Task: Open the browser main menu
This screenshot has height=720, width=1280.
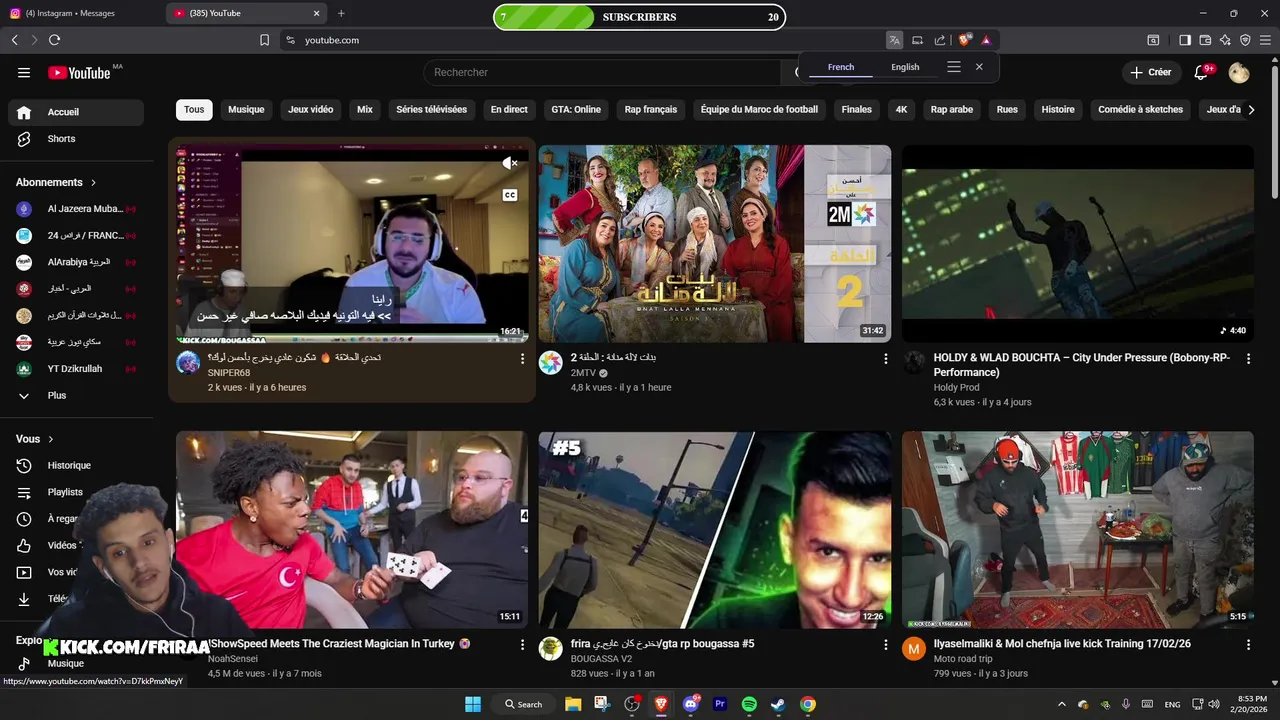Action: tap(1266, 40)
